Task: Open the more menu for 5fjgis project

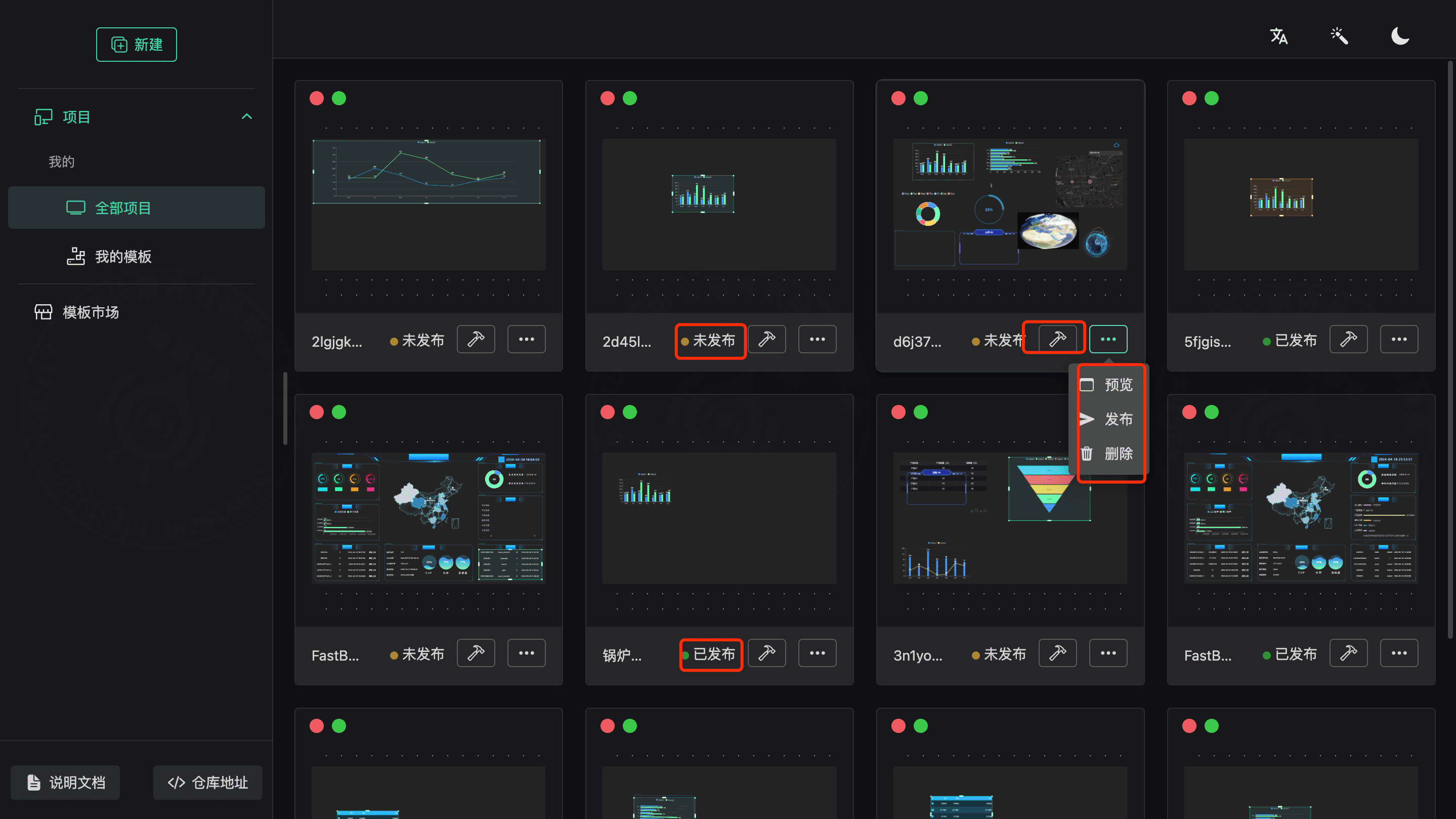Action: click(x=1399, y=339)
